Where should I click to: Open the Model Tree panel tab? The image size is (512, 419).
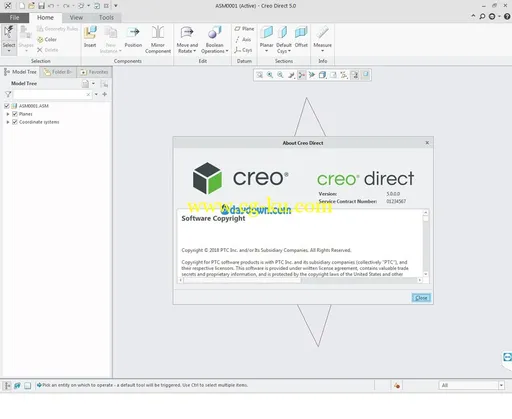pos(21,72)
